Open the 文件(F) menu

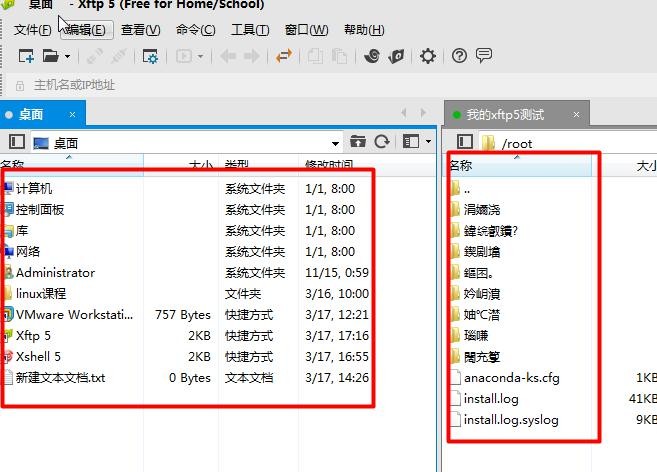[33, 30]
